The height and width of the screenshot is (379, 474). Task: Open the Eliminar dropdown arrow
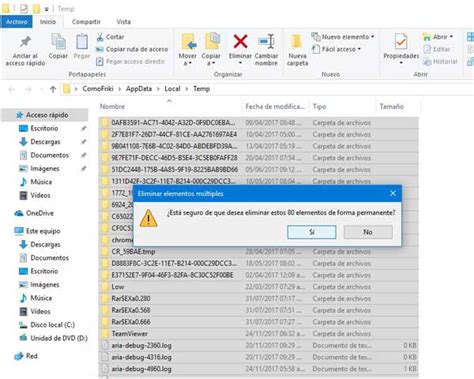pyautogui.click(x=240, y=62)
